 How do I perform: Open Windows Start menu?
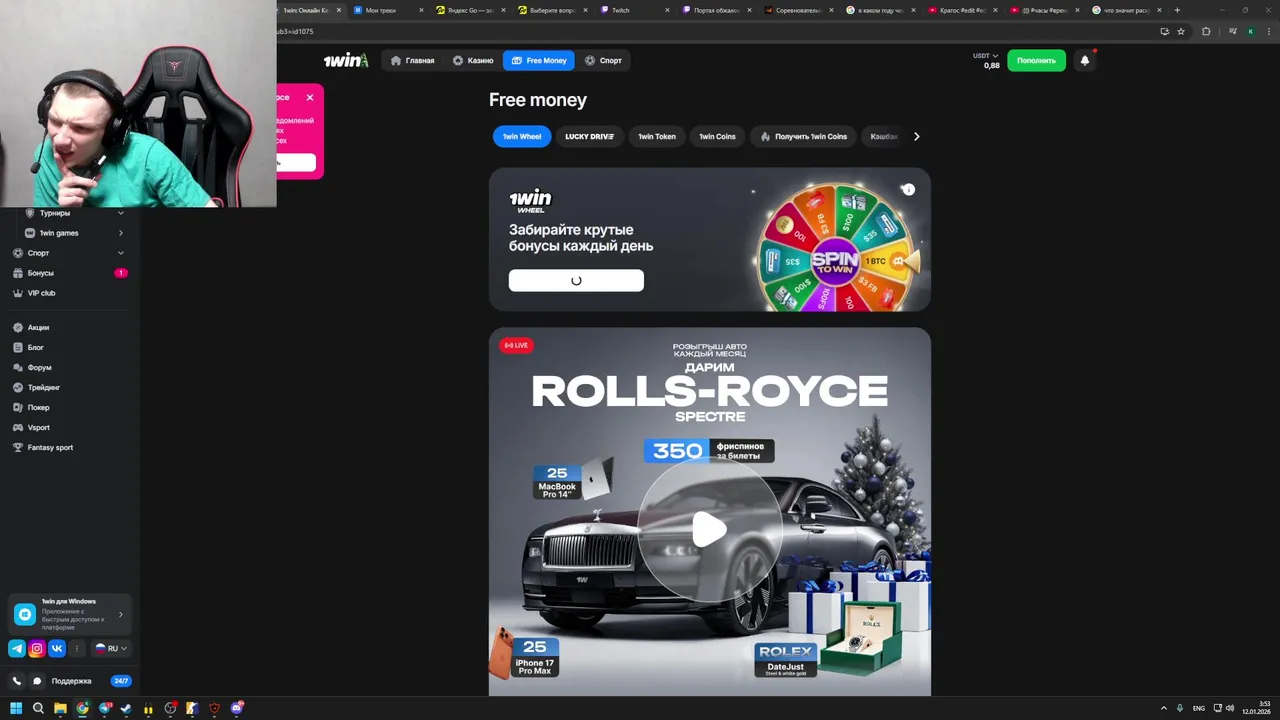pyautogui.click(x=16, y=708)
